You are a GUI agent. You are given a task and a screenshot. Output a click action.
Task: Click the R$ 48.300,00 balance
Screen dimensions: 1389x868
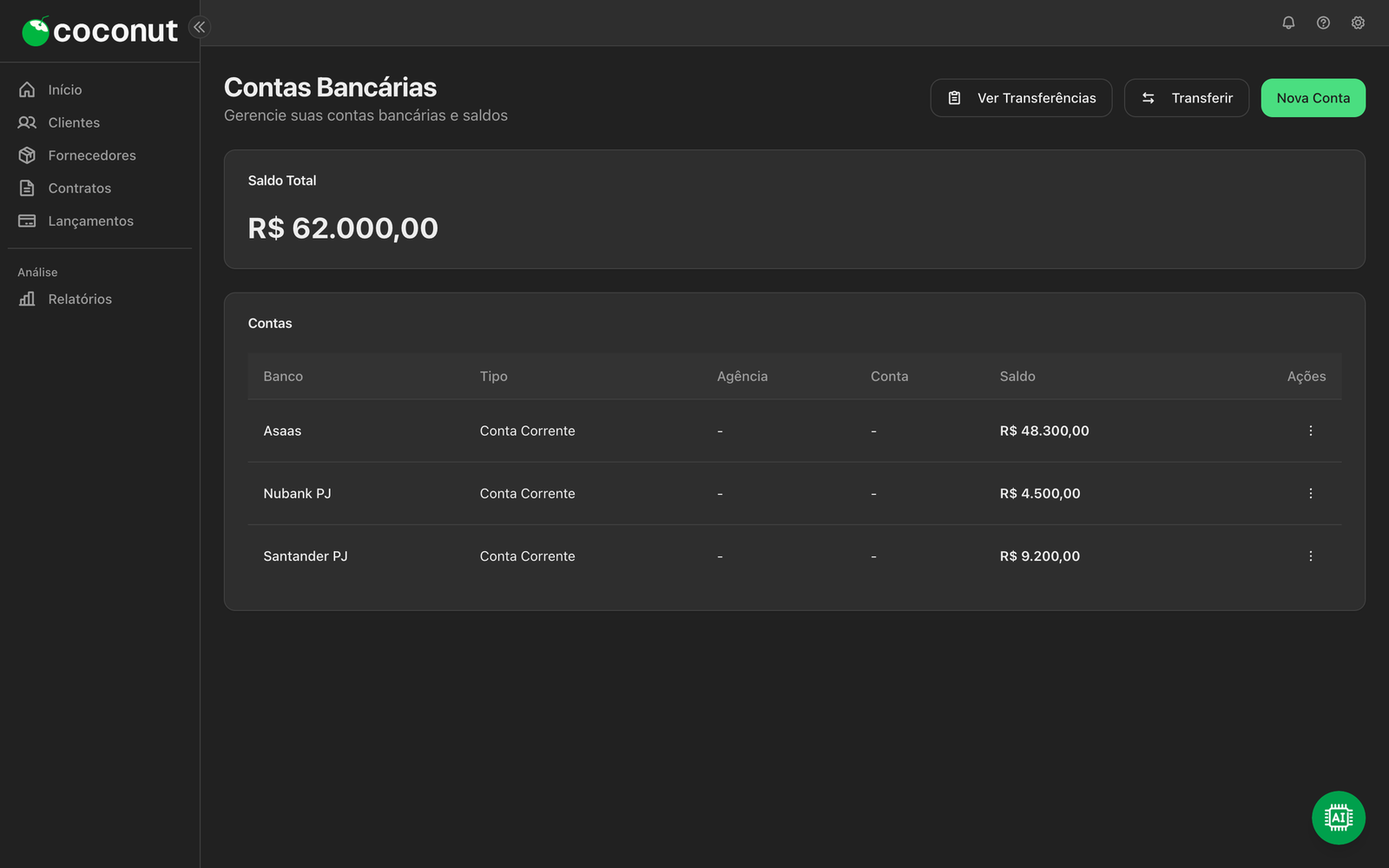click(x=1043, y=431)
